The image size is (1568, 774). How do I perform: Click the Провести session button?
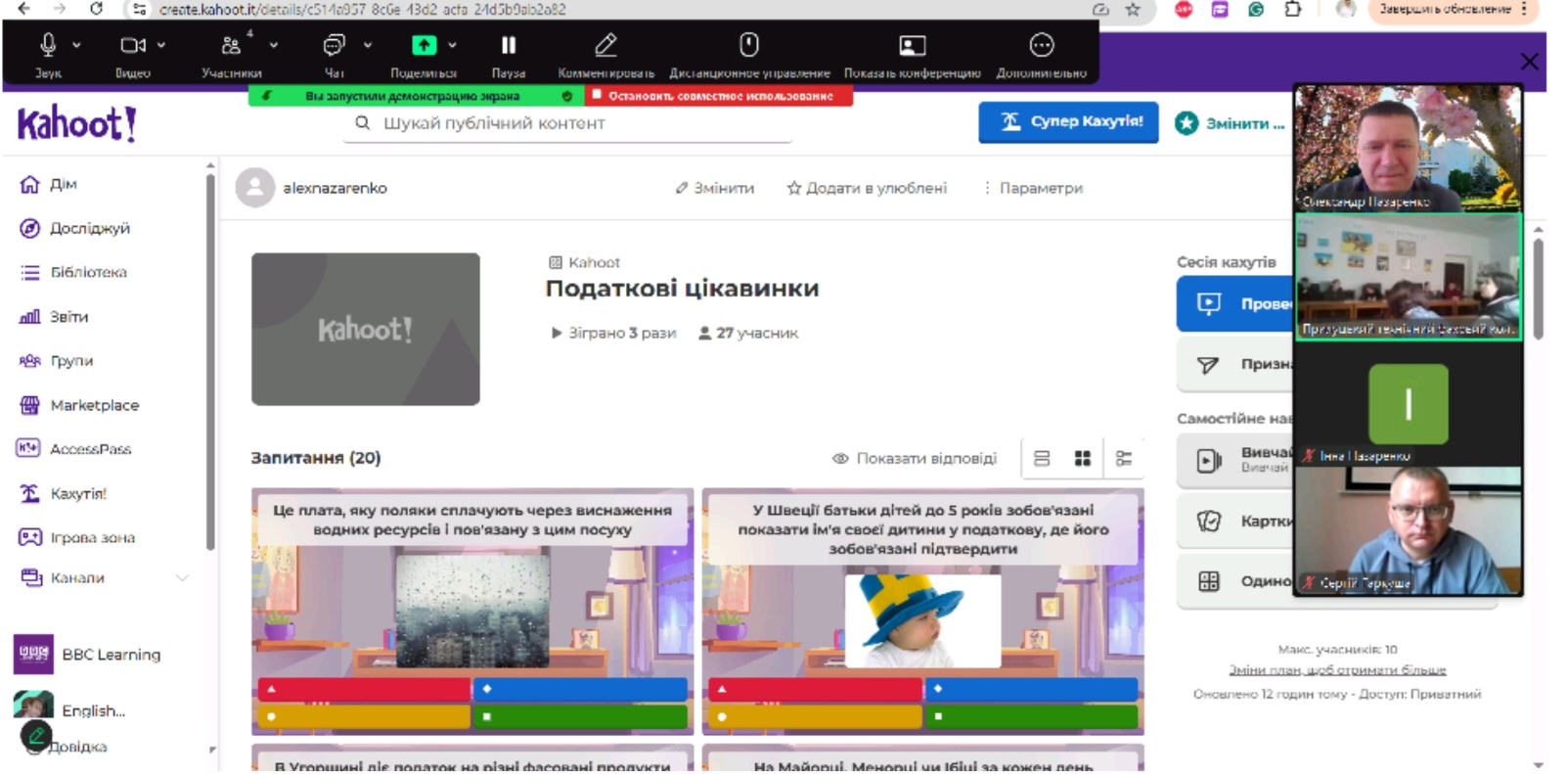pos(1234,303)
